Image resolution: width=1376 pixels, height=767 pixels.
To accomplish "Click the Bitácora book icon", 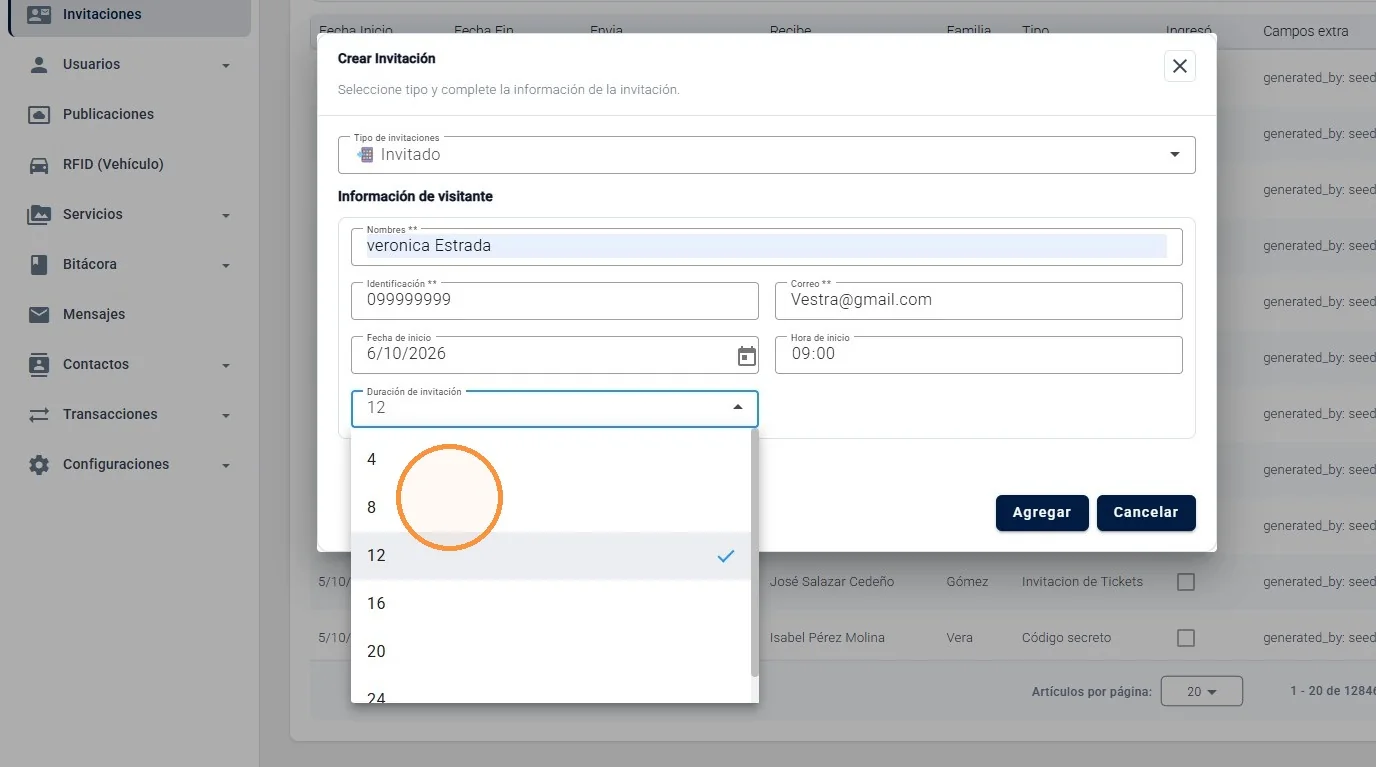I will pyautogui.click(x=39, y=264).
